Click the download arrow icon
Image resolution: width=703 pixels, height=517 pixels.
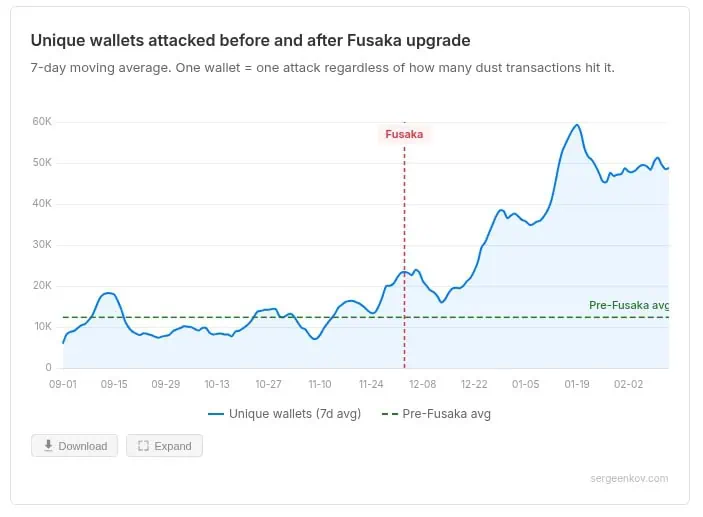coord(47,446)
